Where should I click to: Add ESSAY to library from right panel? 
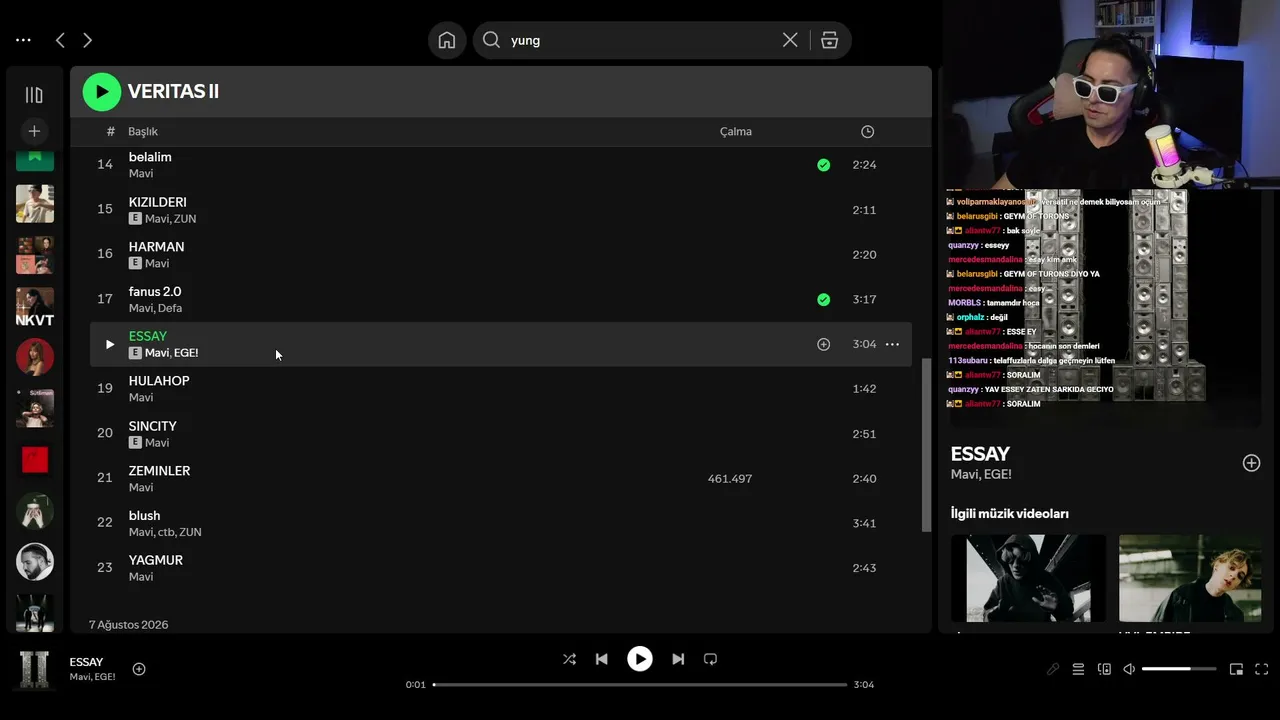click(1251, 463)
